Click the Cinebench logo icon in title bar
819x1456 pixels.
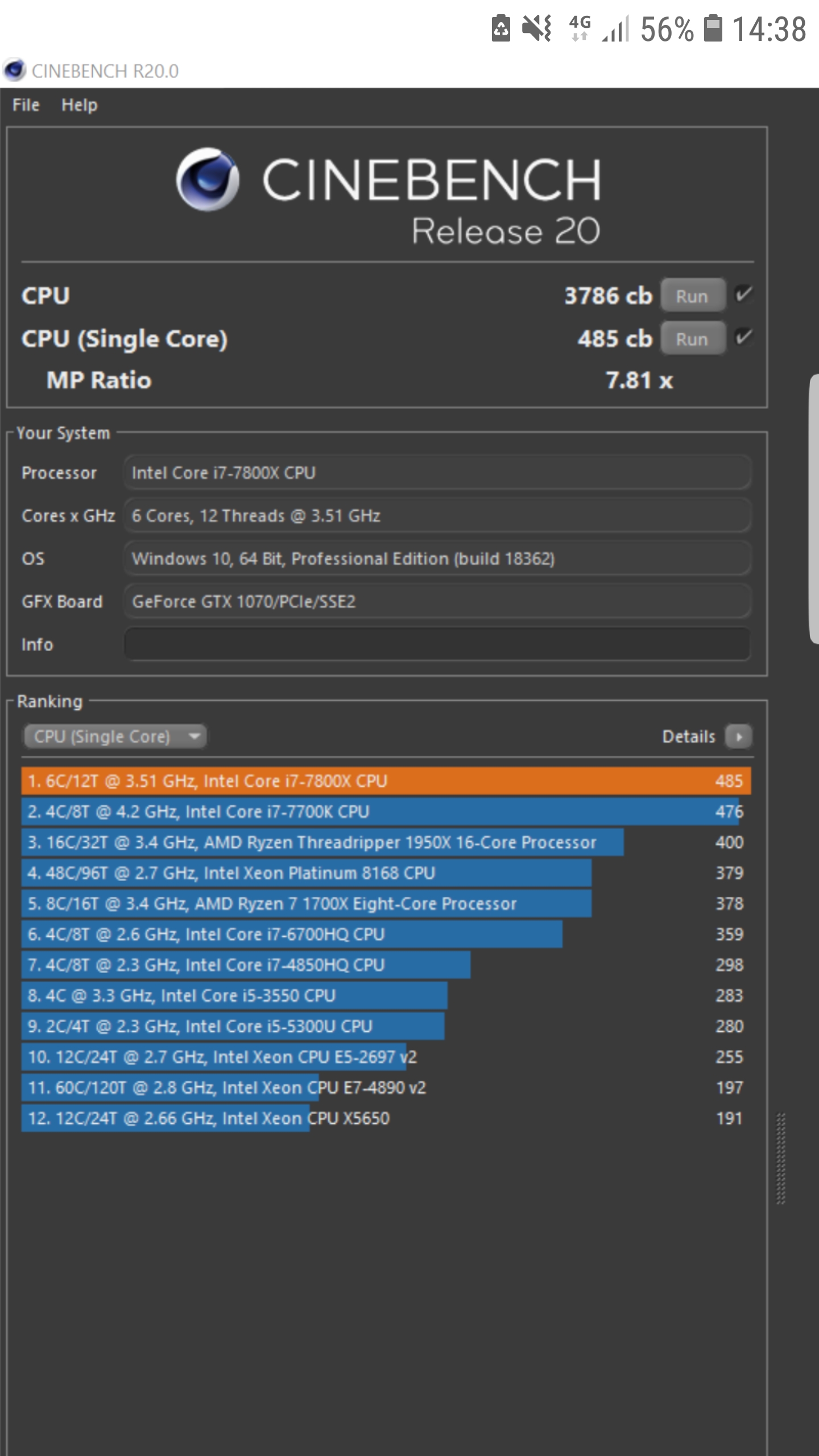[14, 71]
